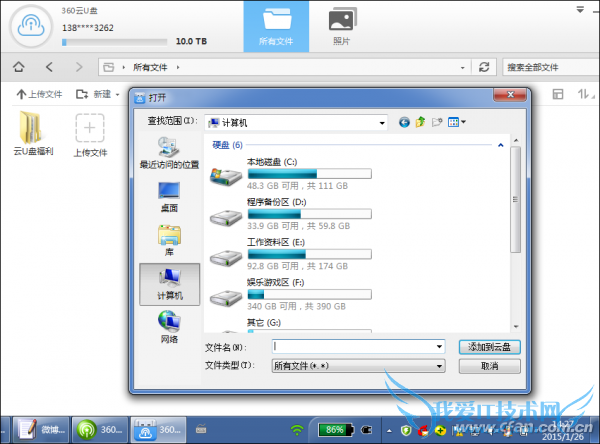This screenshot has height=444, width=600.
Task: Click the 取消 button
Action: pyautogui.click(x=489, y=366)
